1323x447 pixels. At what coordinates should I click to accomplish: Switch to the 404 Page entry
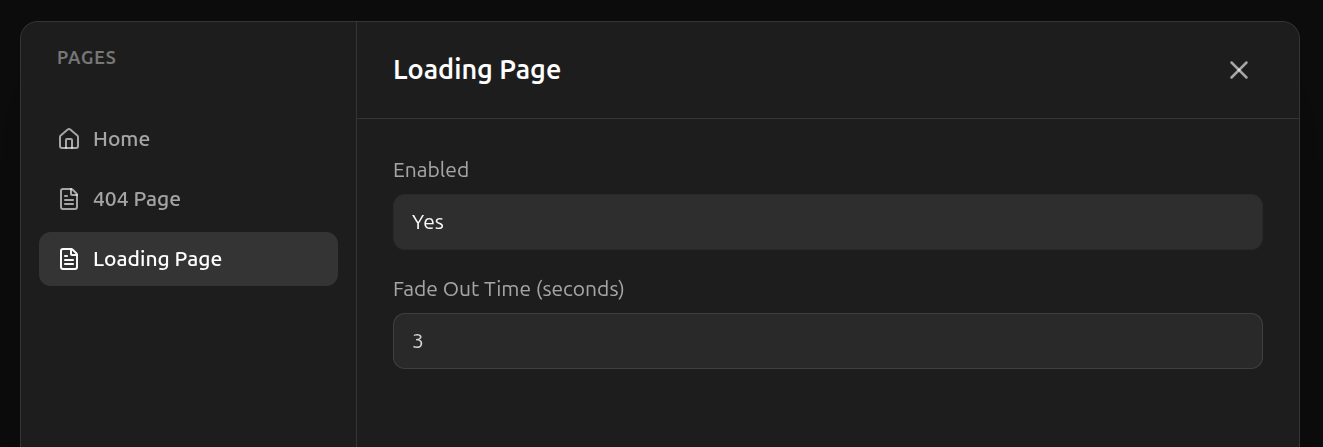point(136,199)
